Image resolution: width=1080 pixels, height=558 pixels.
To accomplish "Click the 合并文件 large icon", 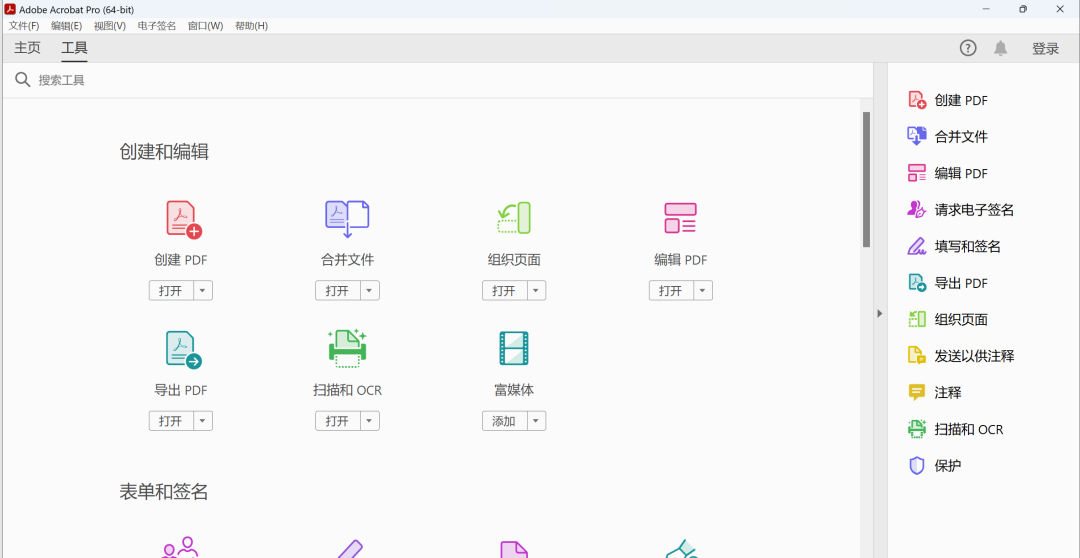I will (x=347, y=220).
